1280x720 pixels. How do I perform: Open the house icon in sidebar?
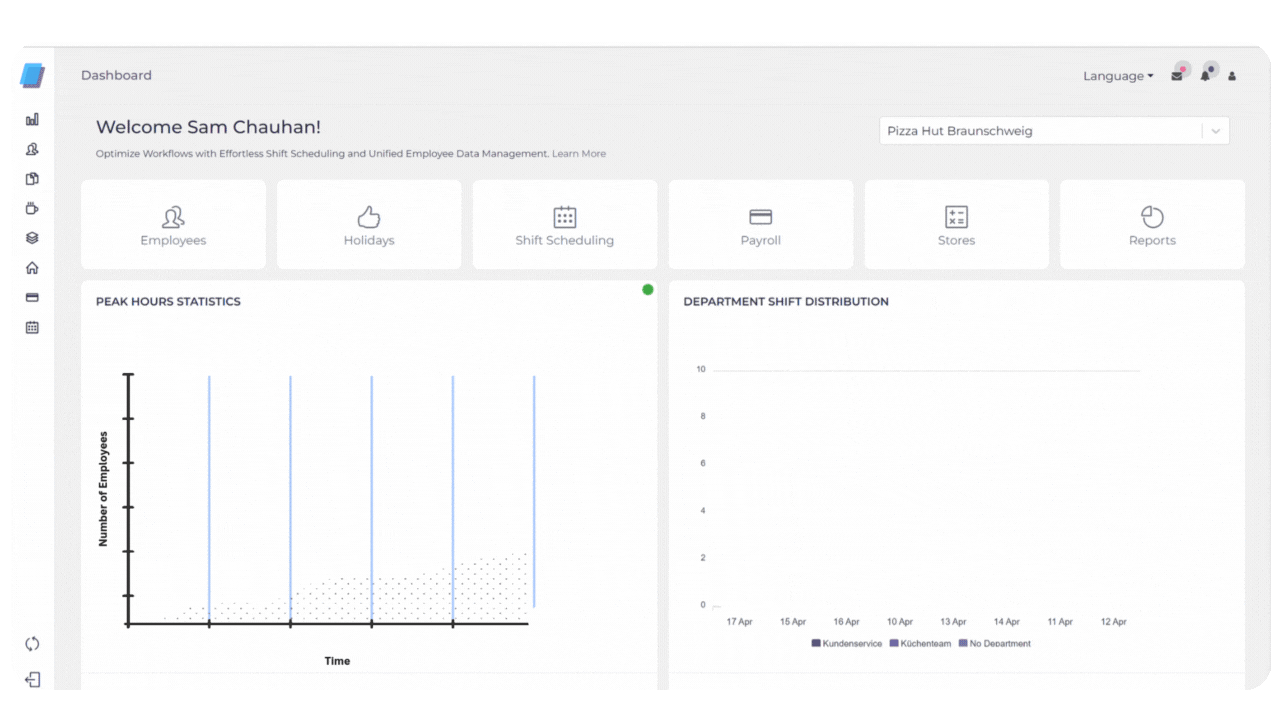pyautogui.click(x=32, y=268)
